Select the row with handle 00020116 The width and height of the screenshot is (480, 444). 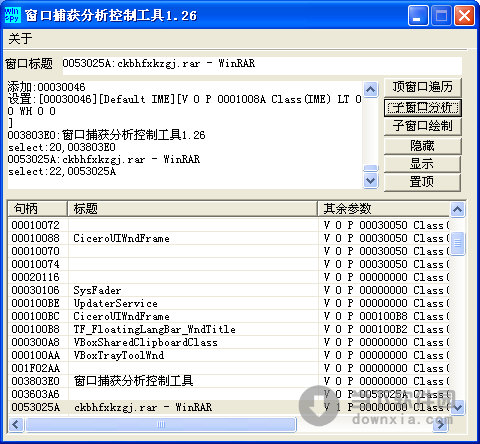point(229,277)
